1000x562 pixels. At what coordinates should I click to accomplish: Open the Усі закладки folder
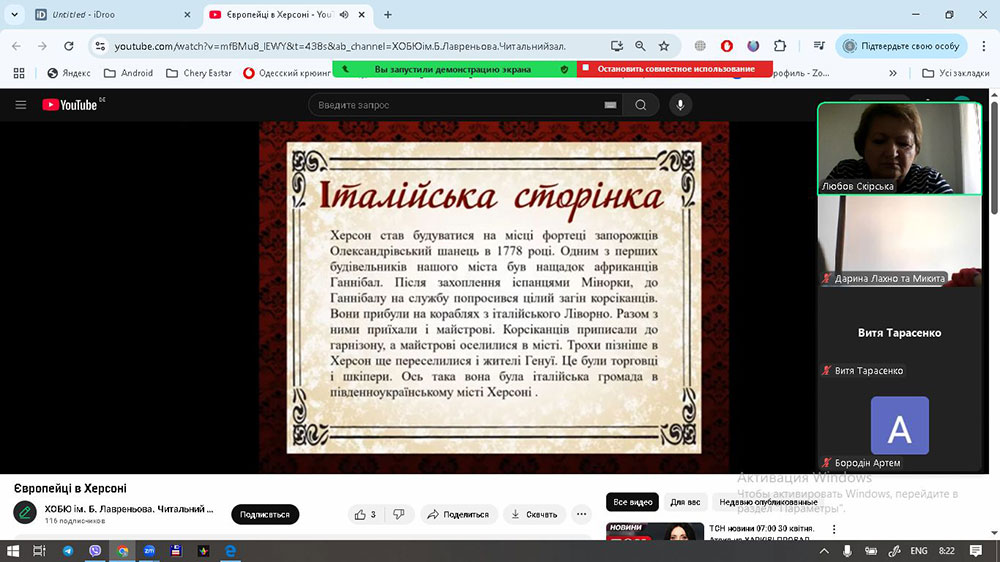(x=955, y=73)
